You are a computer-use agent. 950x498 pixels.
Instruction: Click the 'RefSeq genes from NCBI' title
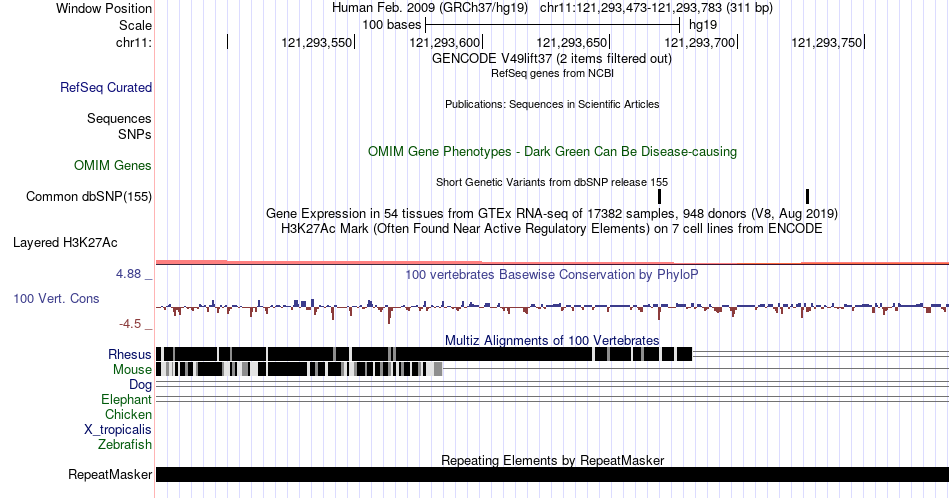point(552,73)
